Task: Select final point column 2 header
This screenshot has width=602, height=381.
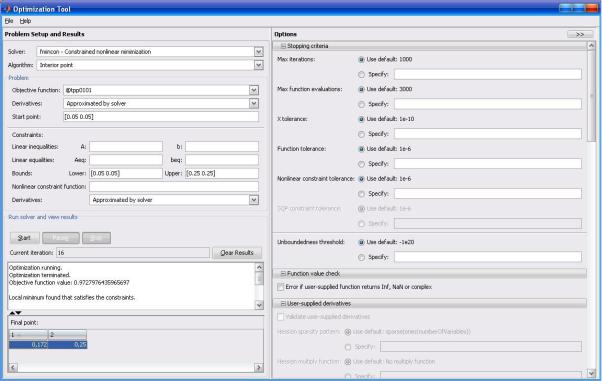Action: pyautogui.click(x=68, y=335)
